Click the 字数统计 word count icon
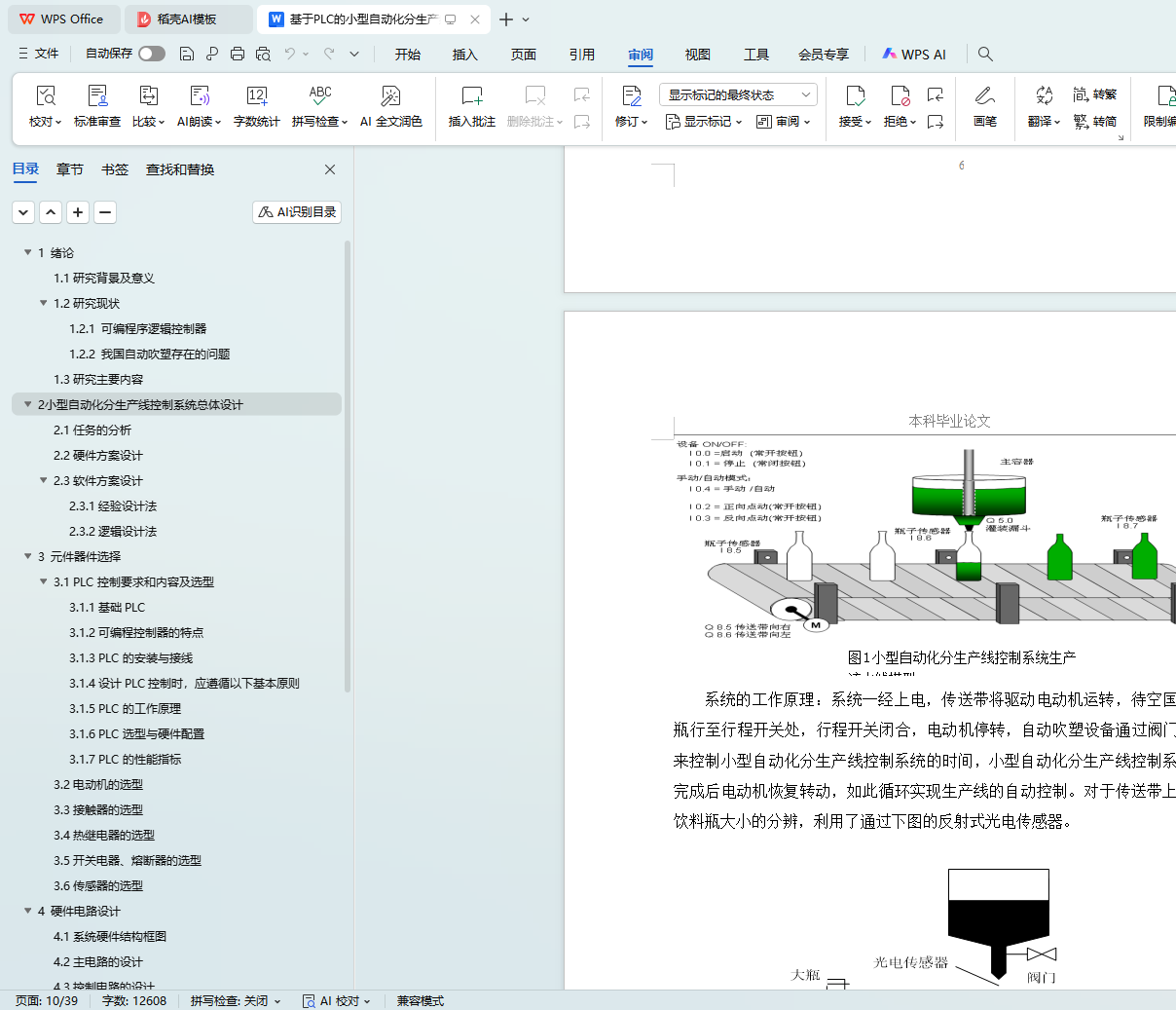Screen dimensions: 1176x1010 (x=257, y=95)
